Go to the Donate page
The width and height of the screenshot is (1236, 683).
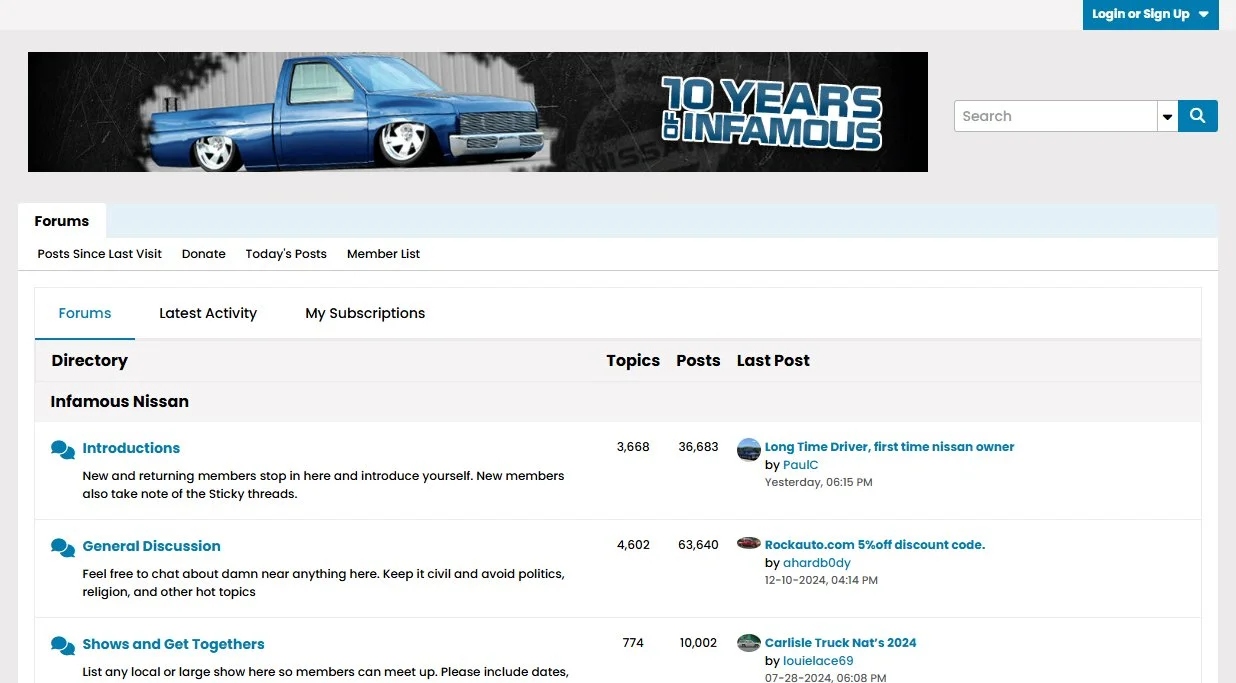pyautogui.click(x=204, y=254)
